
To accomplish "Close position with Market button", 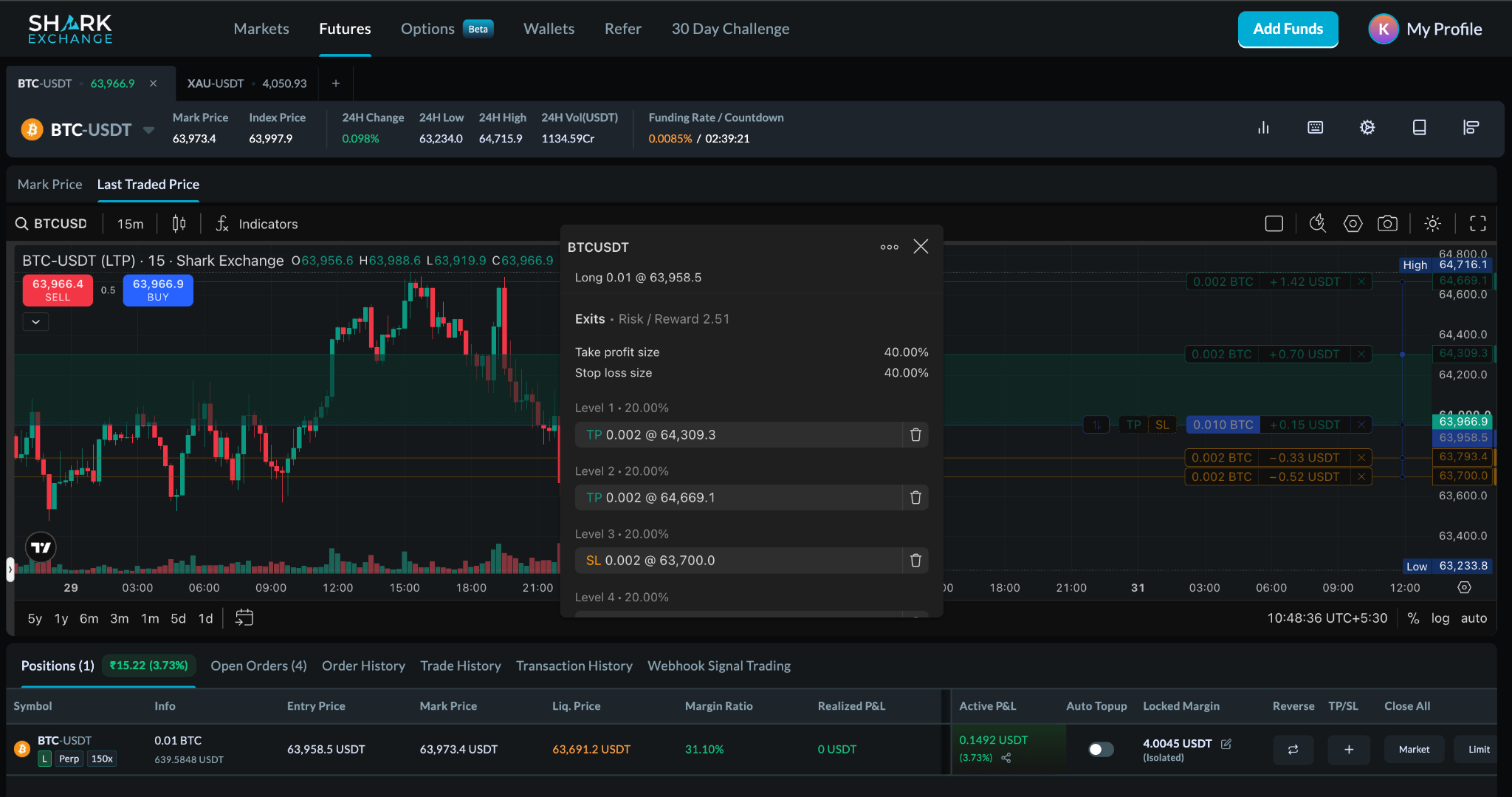I will click(x=1414, y=749).
